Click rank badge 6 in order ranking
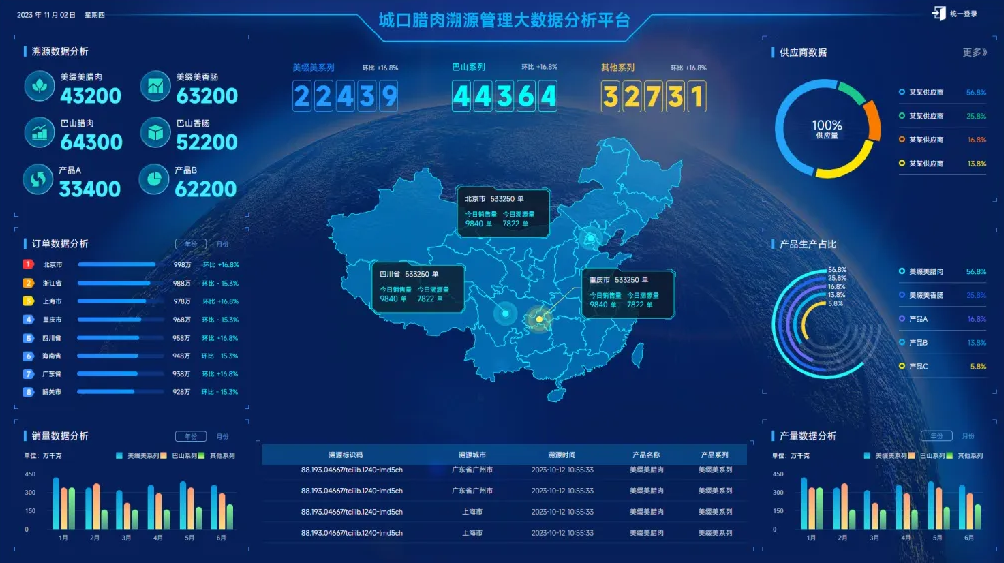 [28, 355]
